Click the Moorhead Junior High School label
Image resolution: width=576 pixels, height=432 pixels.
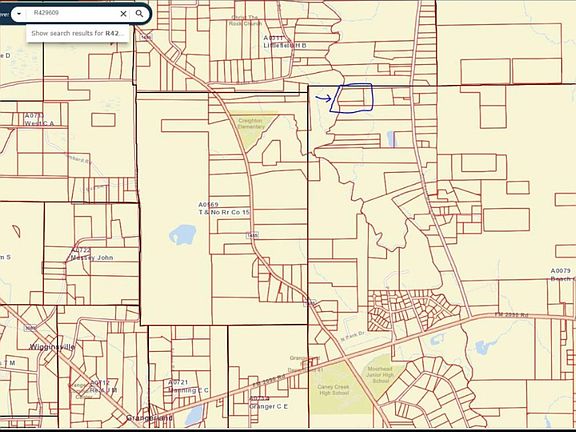(x=380, y=375)
